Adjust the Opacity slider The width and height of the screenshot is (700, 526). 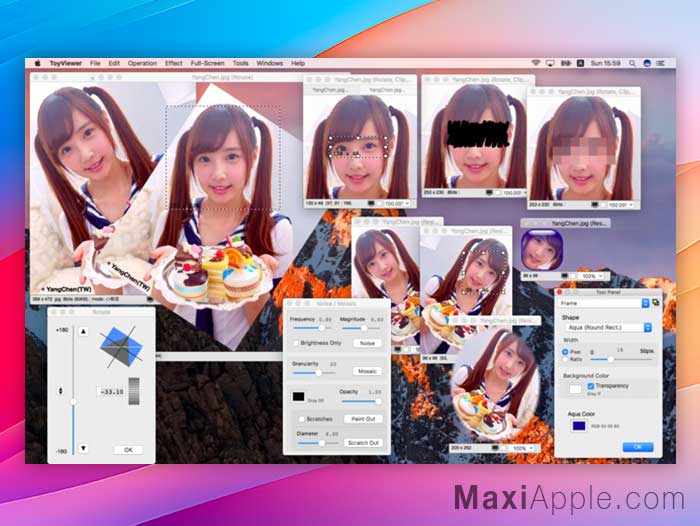[x=361, y=401]
